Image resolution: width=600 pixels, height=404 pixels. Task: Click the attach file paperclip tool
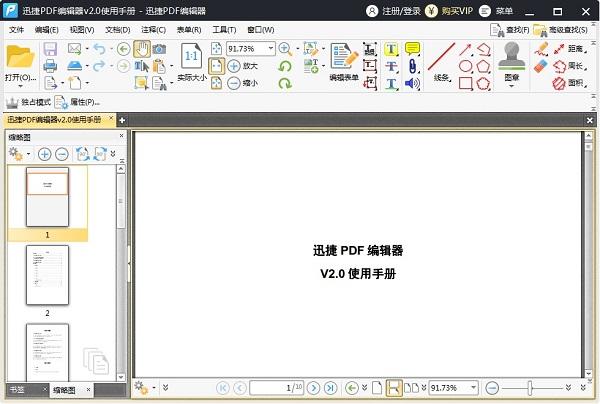click(x=412, y=66)
